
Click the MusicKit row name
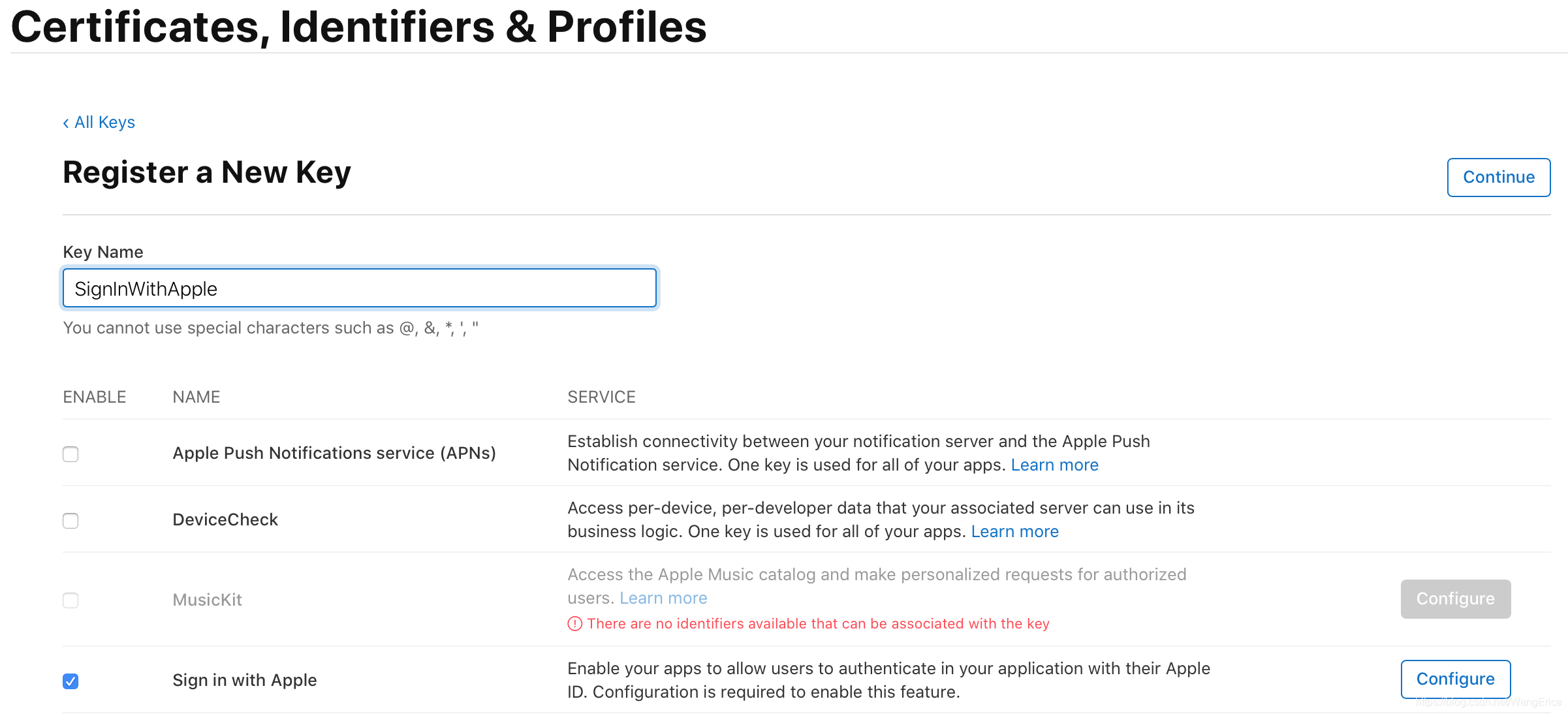[207, 600]
